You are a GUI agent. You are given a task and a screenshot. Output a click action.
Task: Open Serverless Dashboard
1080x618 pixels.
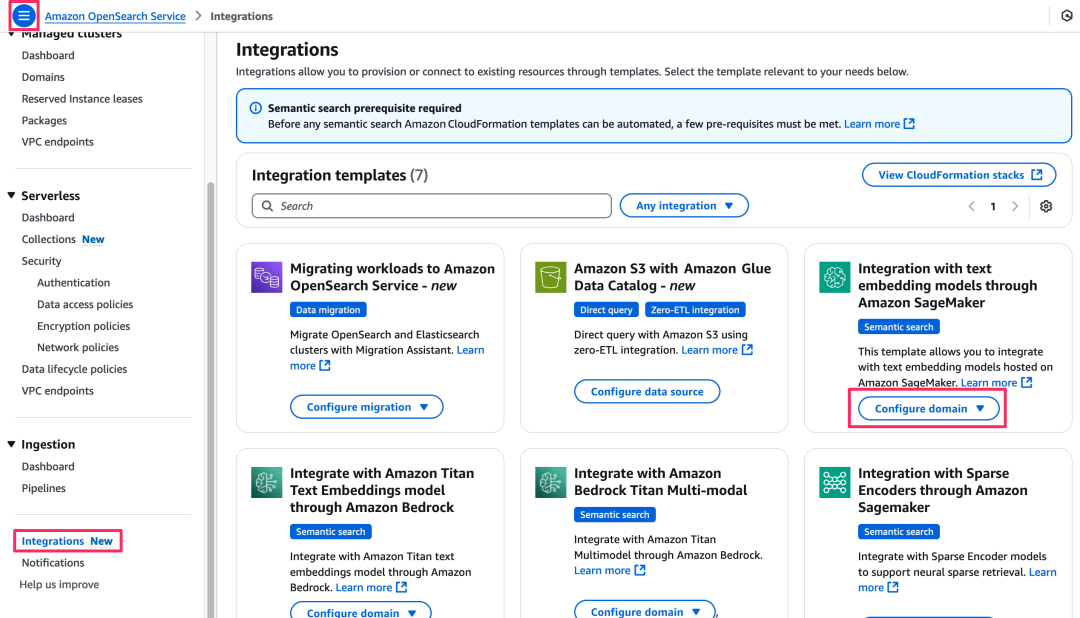tap(48, 218)
